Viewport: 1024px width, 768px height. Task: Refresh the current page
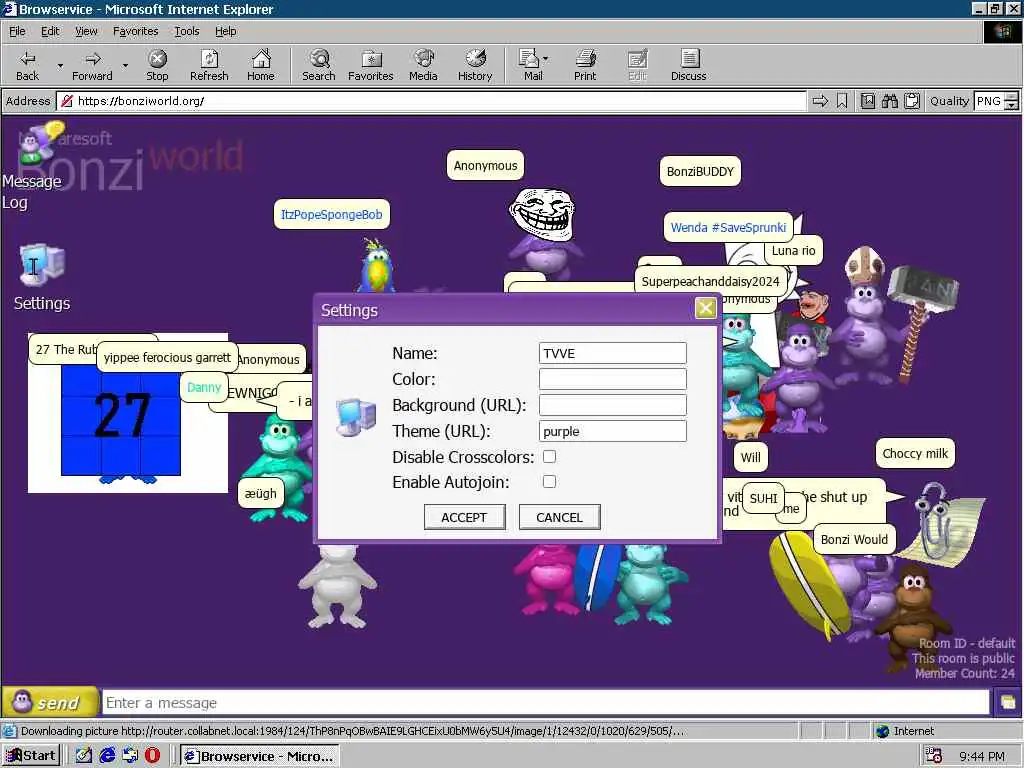[x=209, y=65]
